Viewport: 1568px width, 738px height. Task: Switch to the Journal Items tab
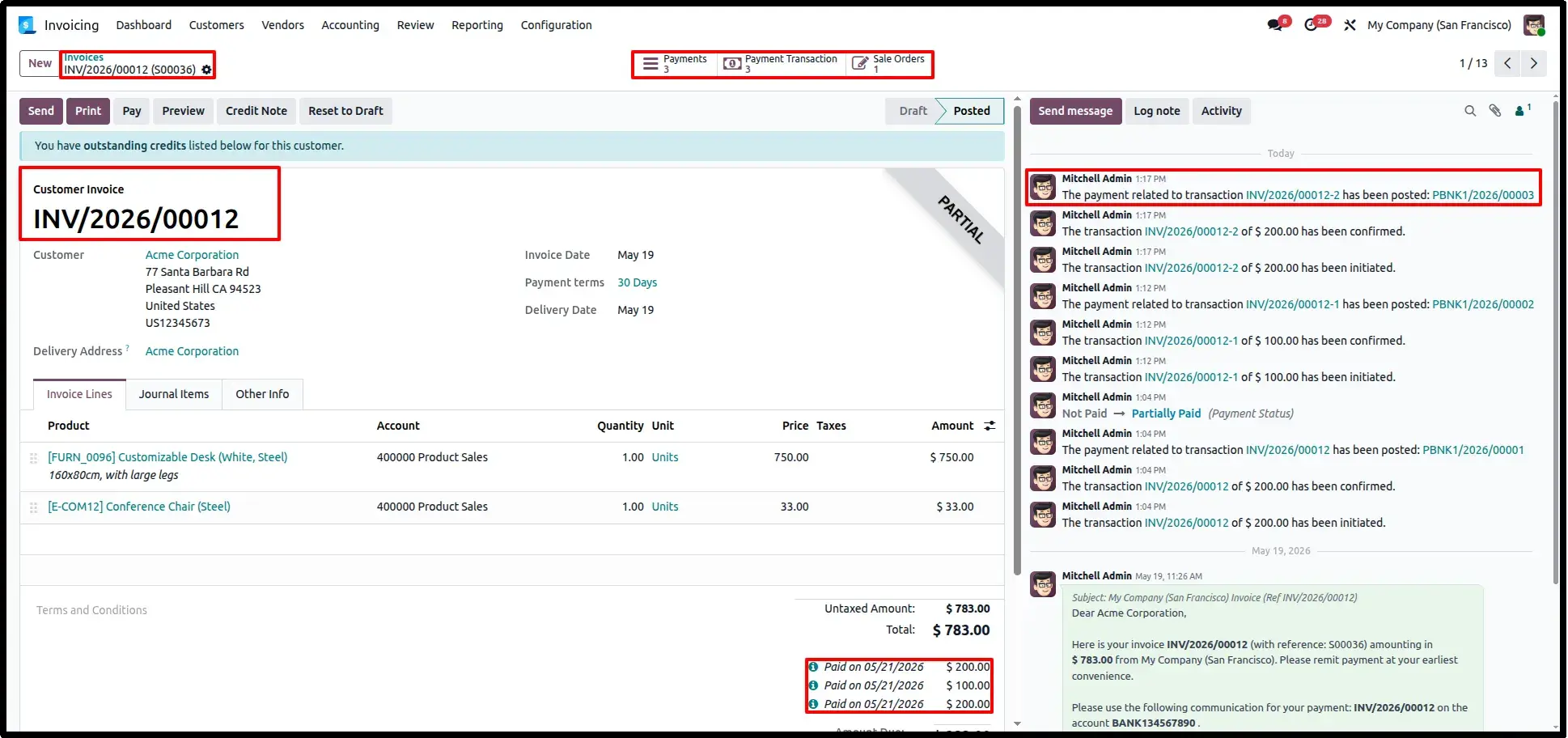pyautogui.click(x=174, y=394)
